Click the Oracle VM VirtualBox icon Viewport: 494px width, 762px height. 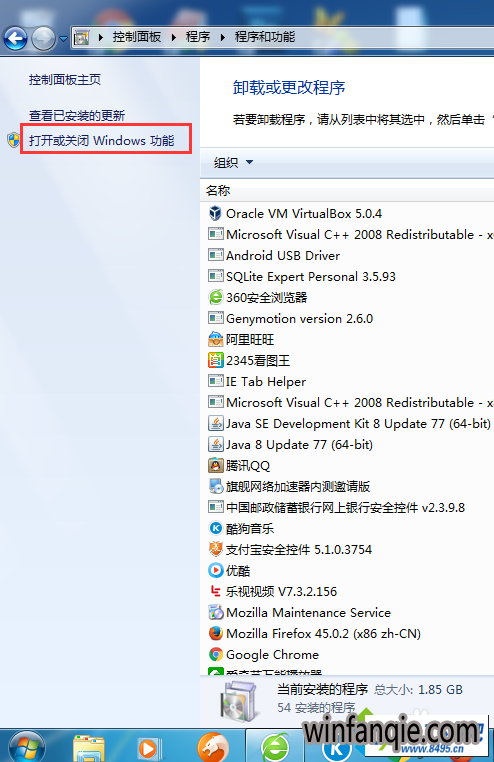215,213
